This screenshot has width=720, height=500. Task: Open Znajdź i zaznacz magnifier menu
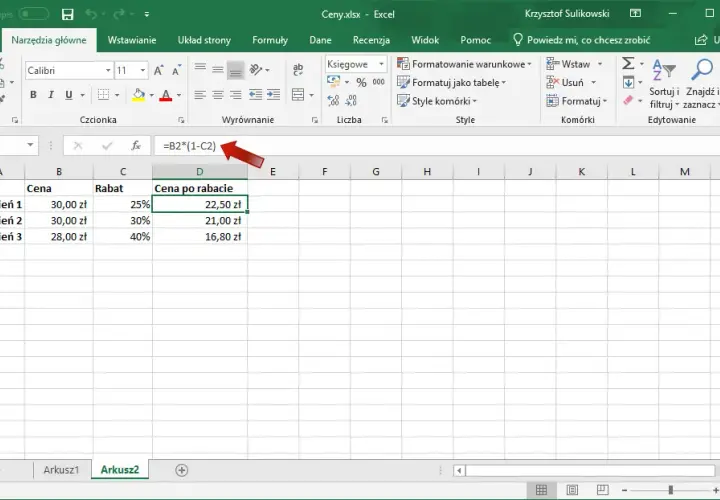pyautogui.click(x=701, y=84)
